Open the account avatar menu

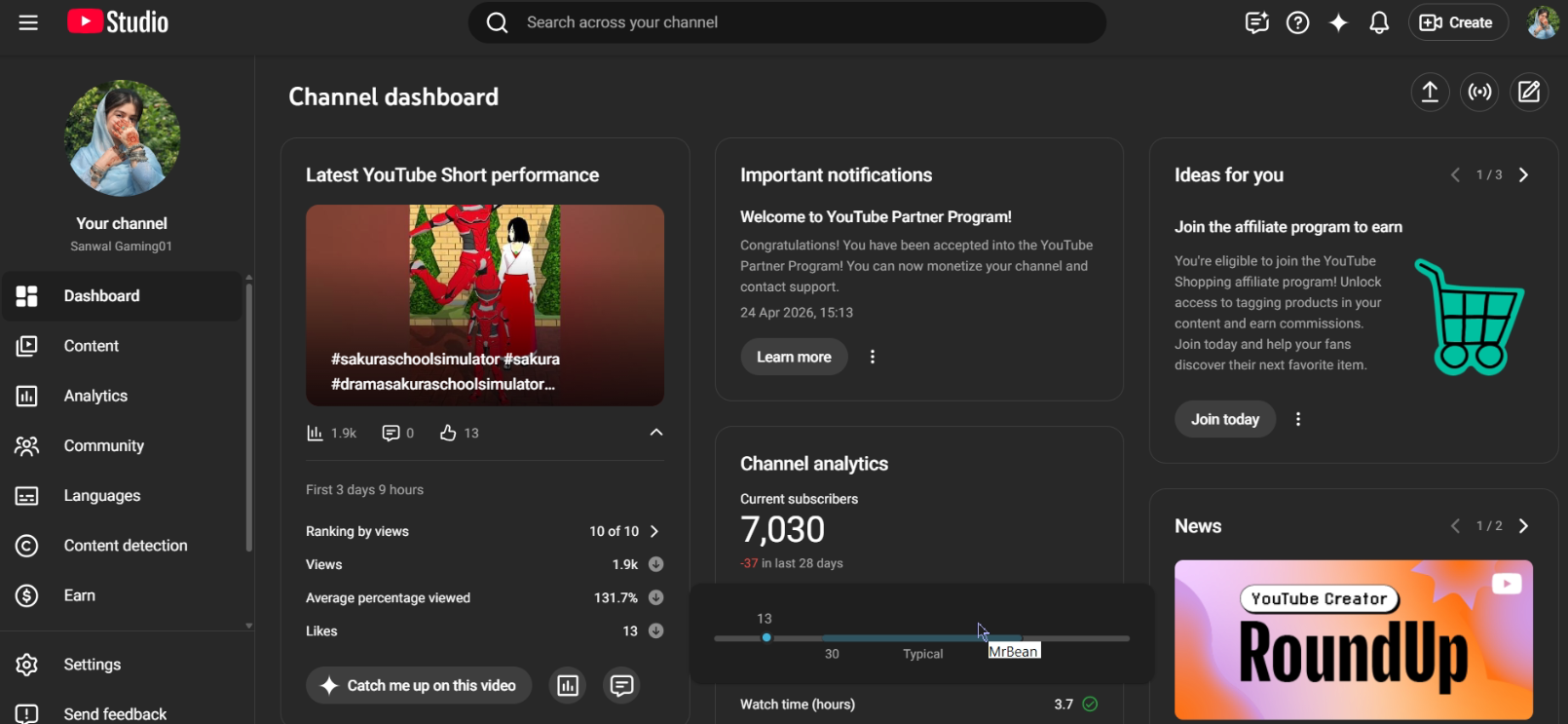pyautogui.click(x=1543, y=22)
